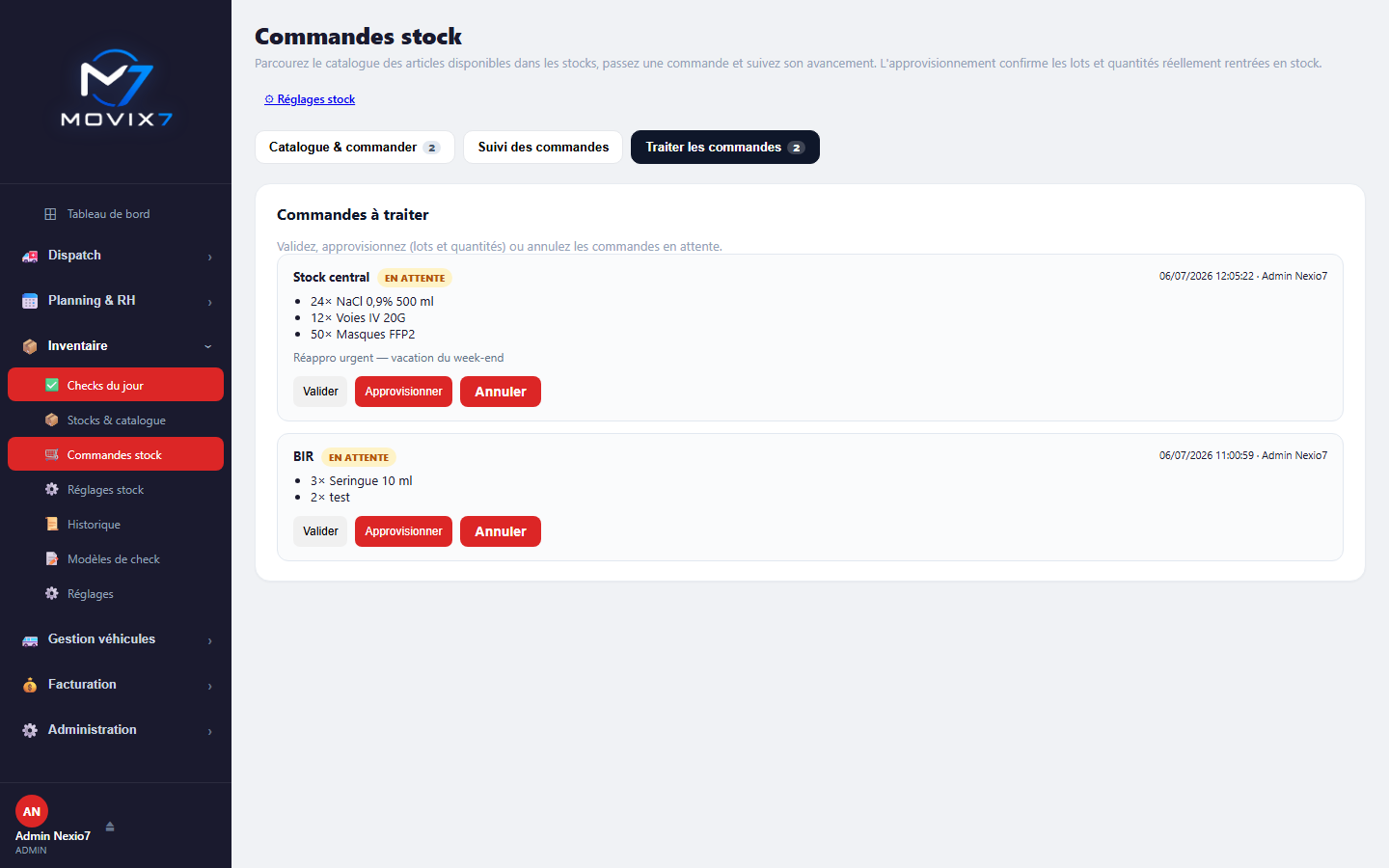Open Tableau de bord menu item
This screenshot has width=1389, height=868.
pos(116,214)
